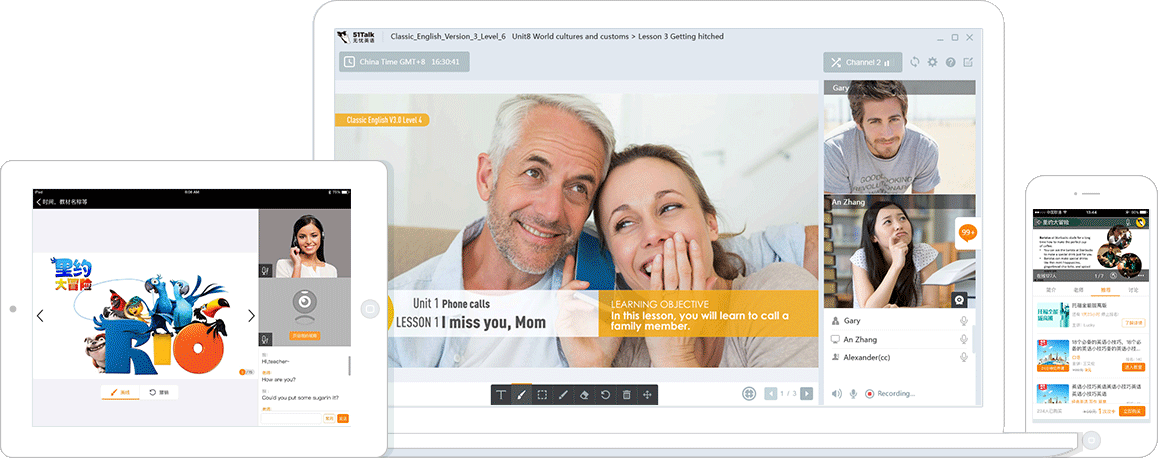Screen dimensions: 1158x458
Task: Go back using tablet header back arrow
Action: coord(39,201)
